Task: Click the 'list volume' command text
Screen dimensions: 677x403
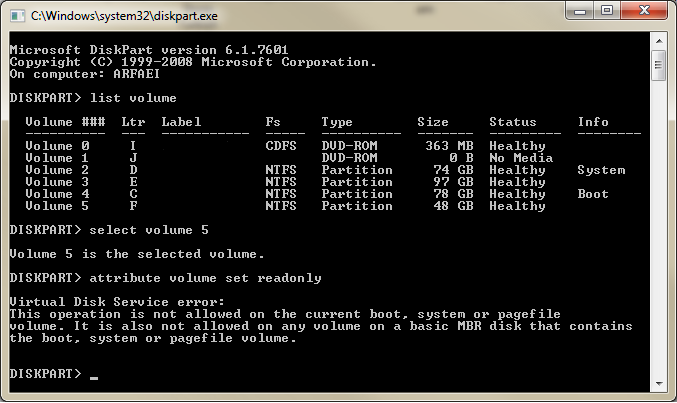Action: (x=133, y=98)
